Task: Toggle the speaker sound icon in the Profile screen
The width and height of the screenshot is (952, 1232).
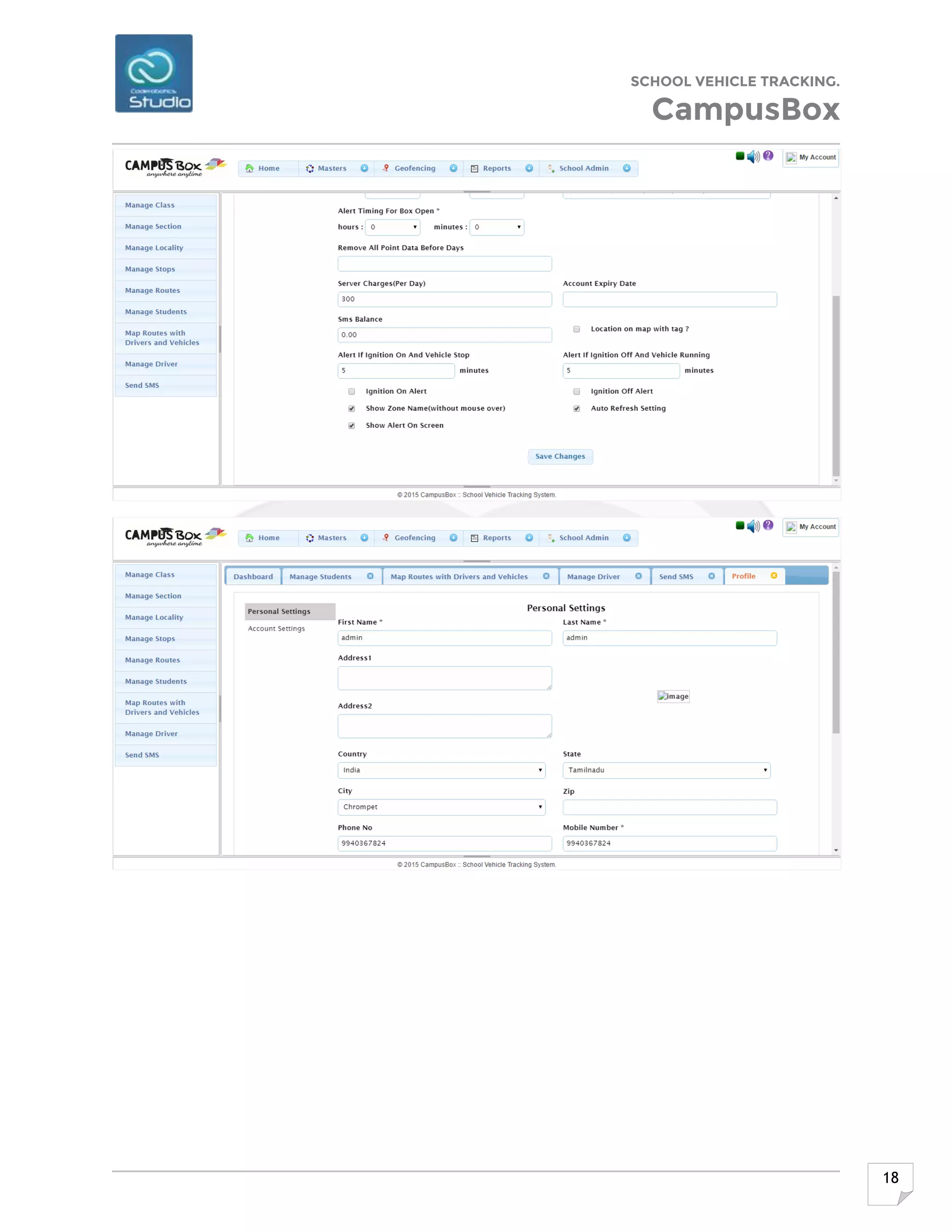Action: pyautogui.click(x=754, y=526)
